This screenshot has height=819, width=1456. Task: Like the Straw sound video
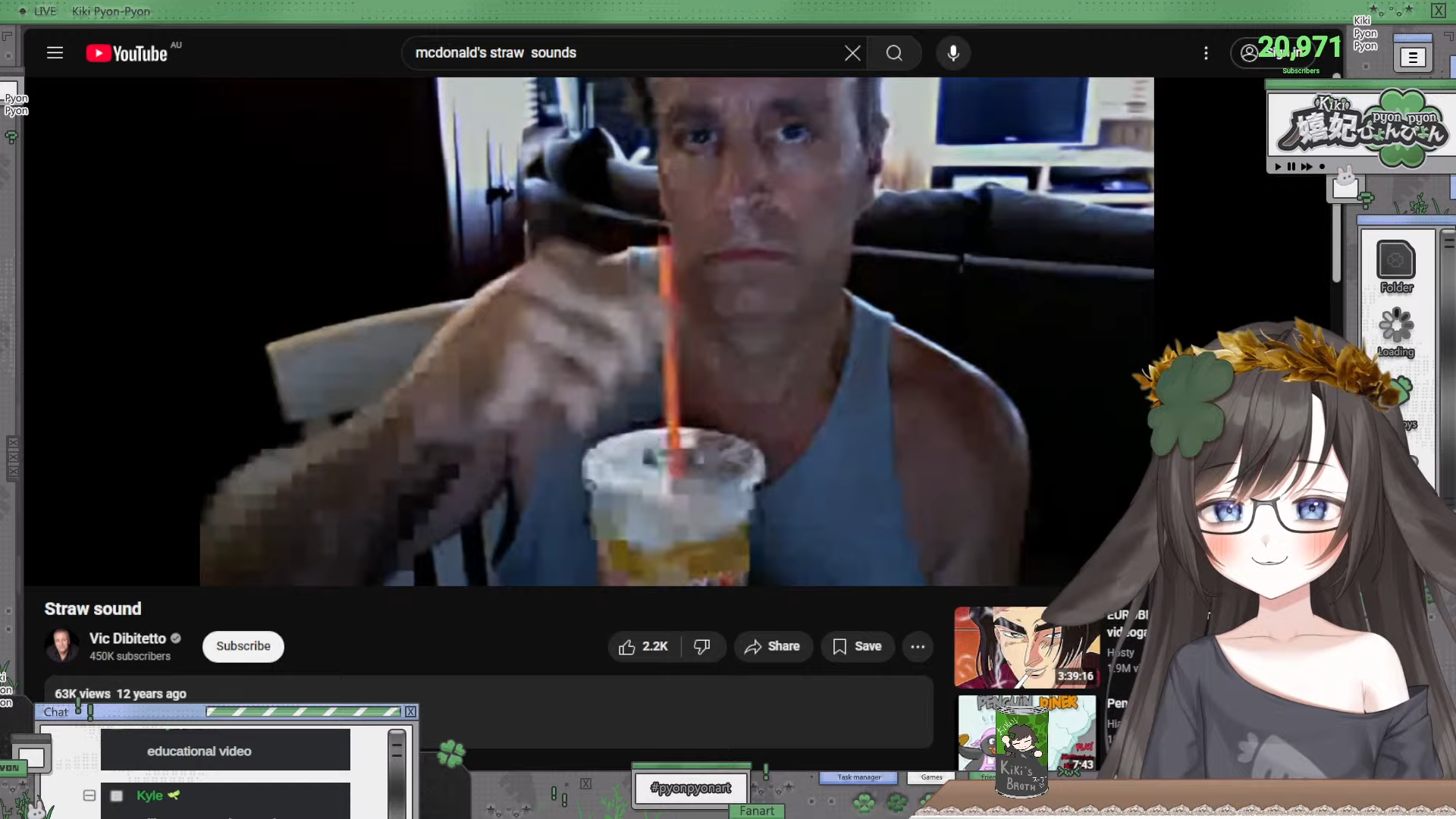[x=644, y=647]
